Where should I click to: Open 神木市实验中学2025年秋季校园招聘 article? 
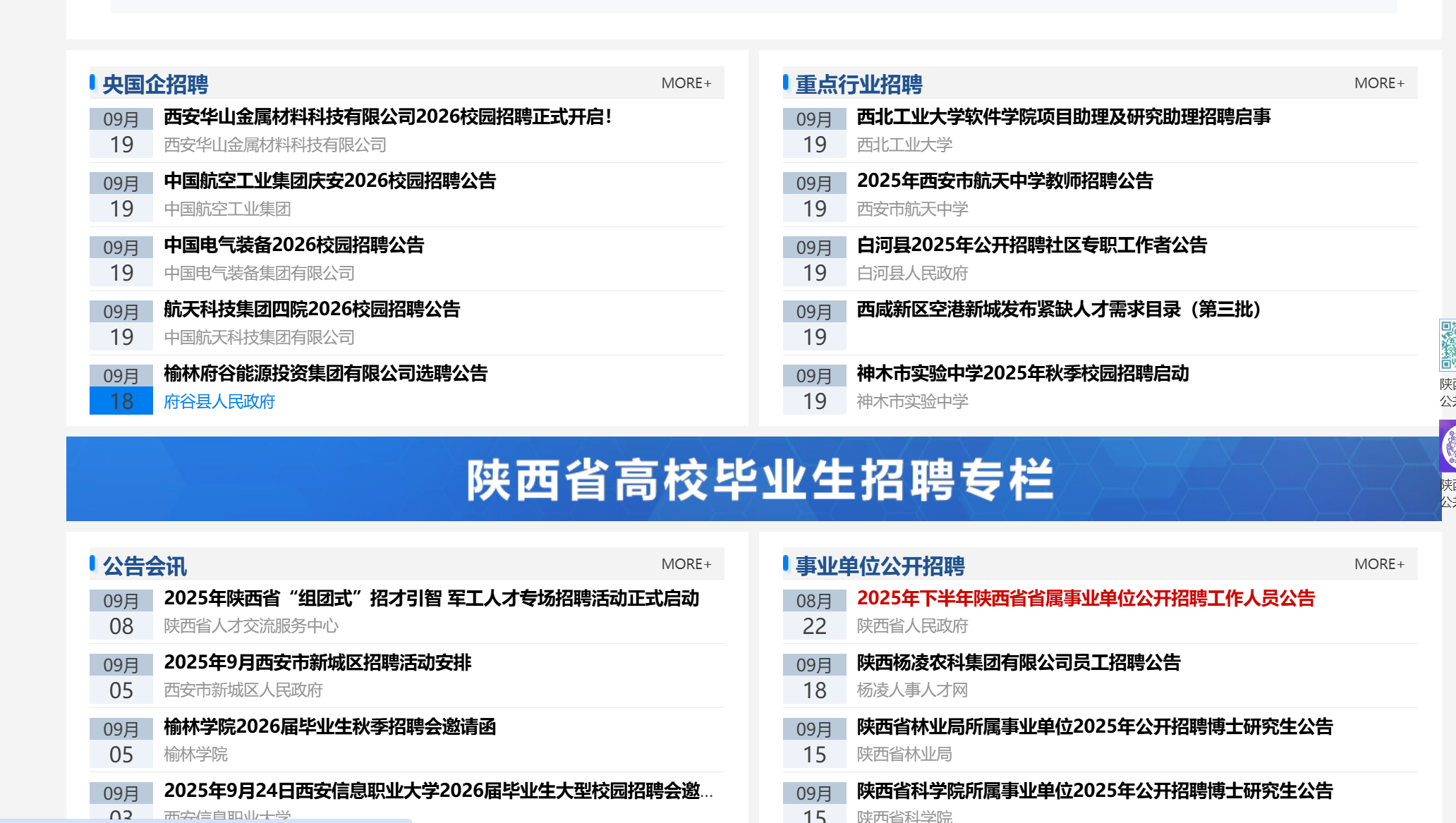point(1024,374)
